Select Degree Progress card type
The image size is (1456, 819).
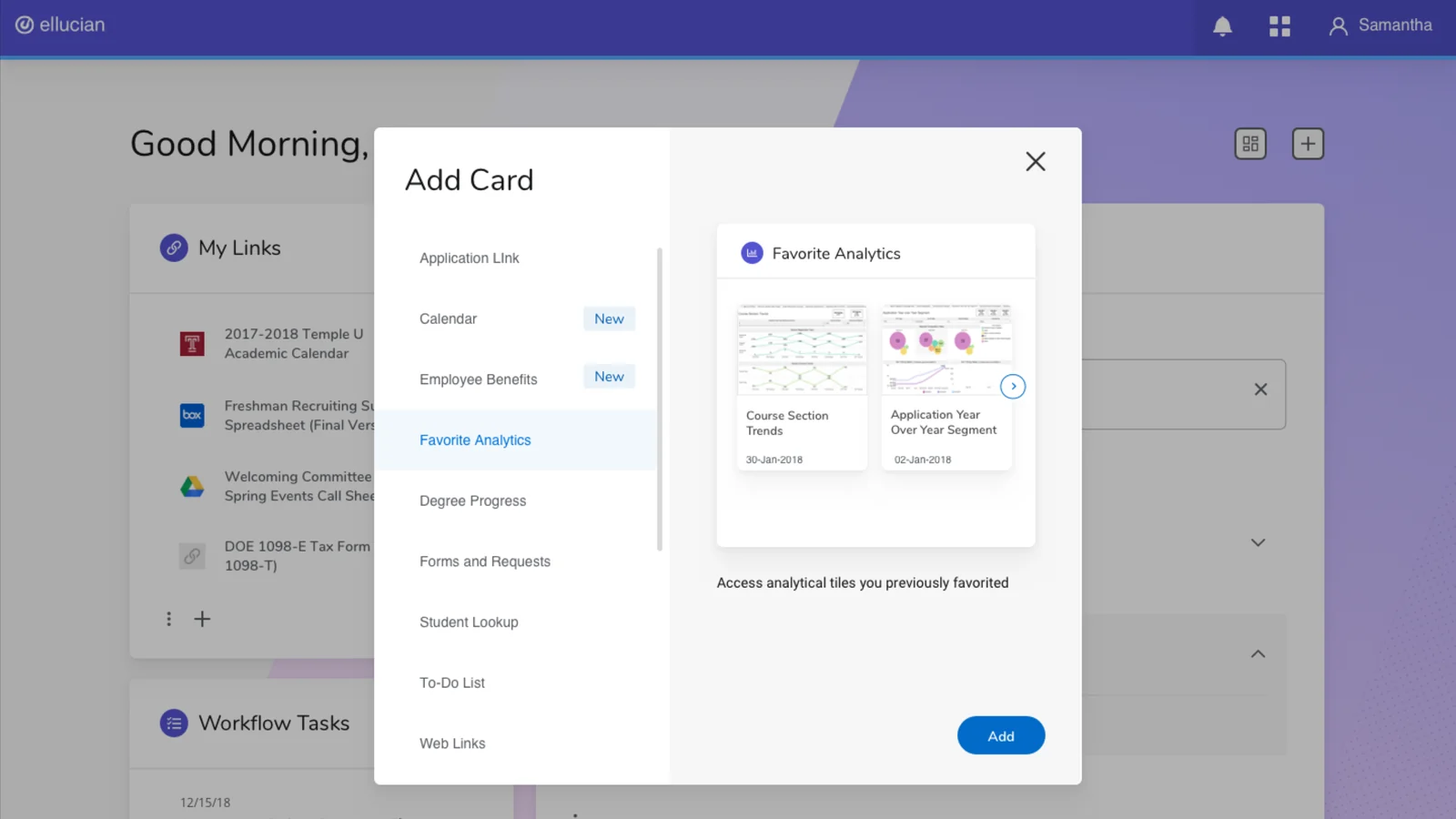[x=515, y=500]
